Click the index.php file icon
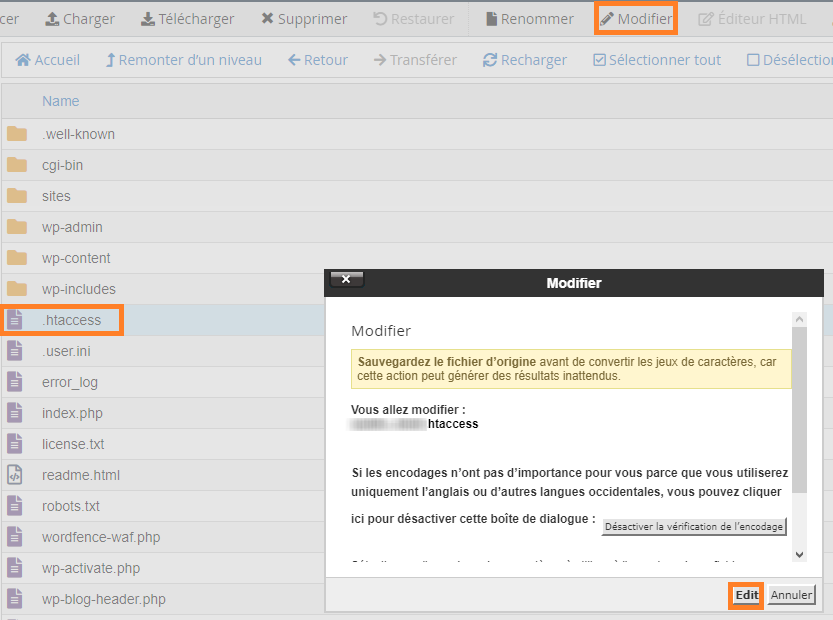This screenshot has width=833, height=620. tap(15, 413)
